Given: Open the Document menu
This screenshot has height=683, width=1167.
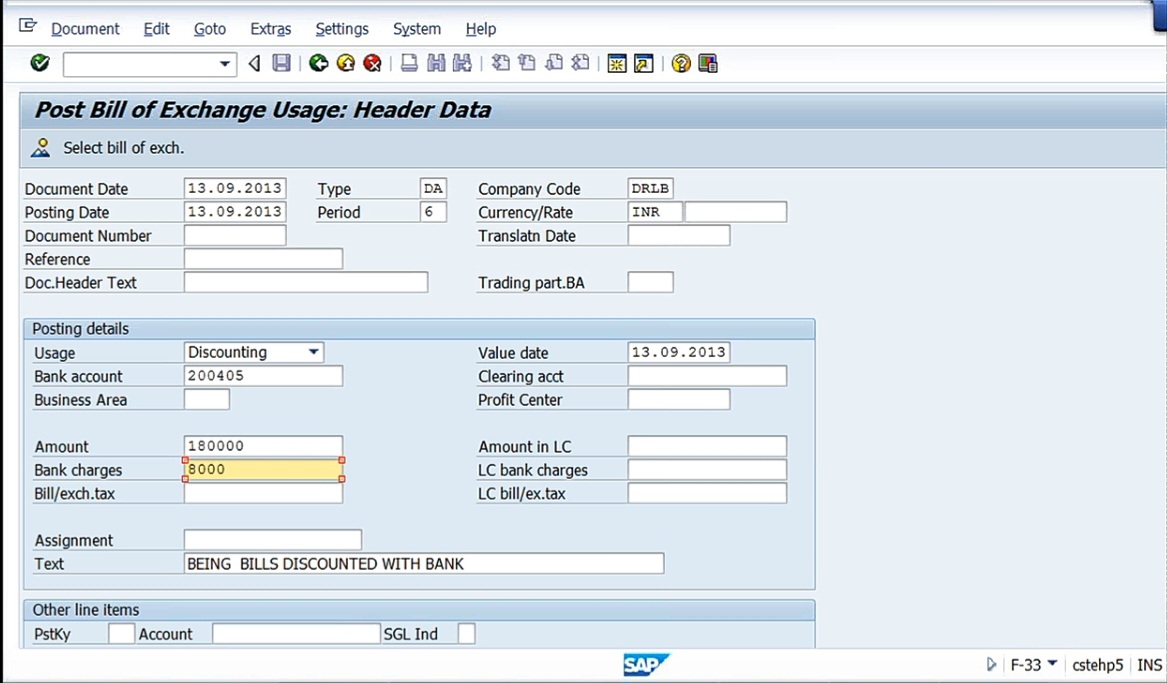Looking at the screenshot, I should [85, 29].
